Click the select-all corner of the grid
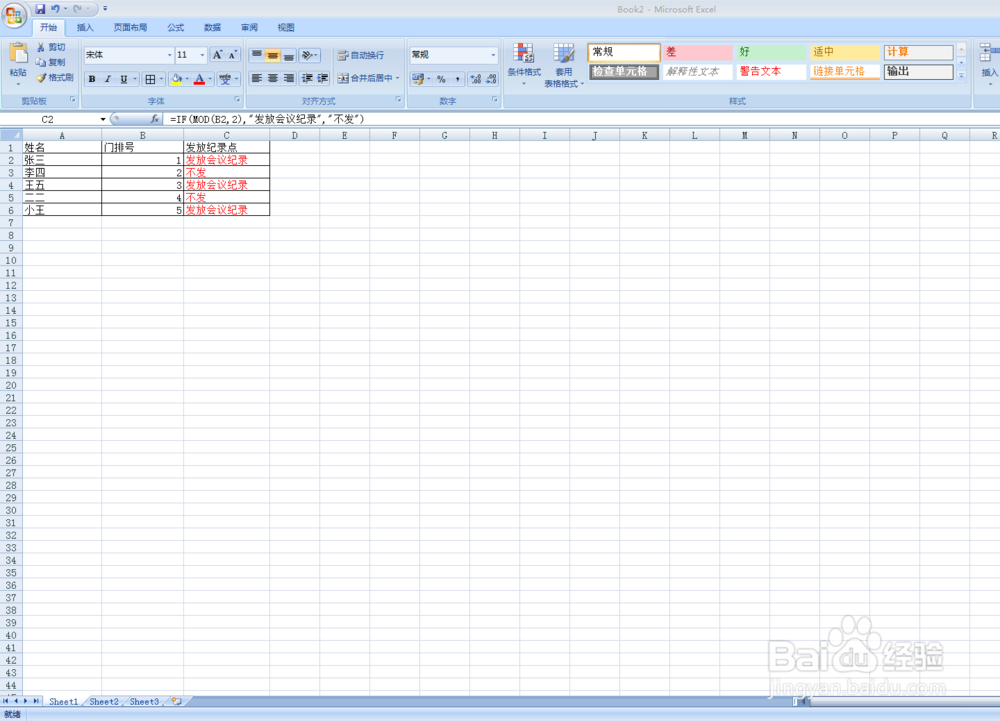This screenshot has width=1000, height=722. coord(11,135)
